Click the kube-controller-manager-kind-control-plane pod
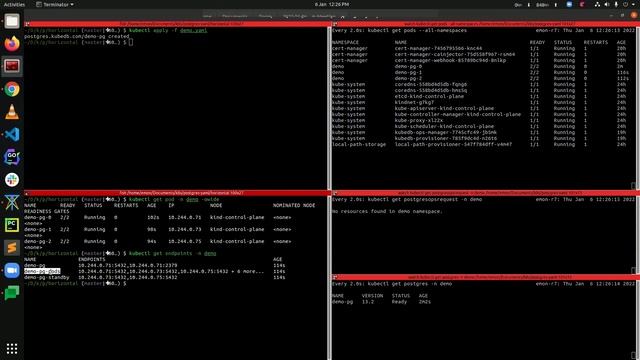Image resolution: width=640 pixels, height=360 pixels. [458, 114]
